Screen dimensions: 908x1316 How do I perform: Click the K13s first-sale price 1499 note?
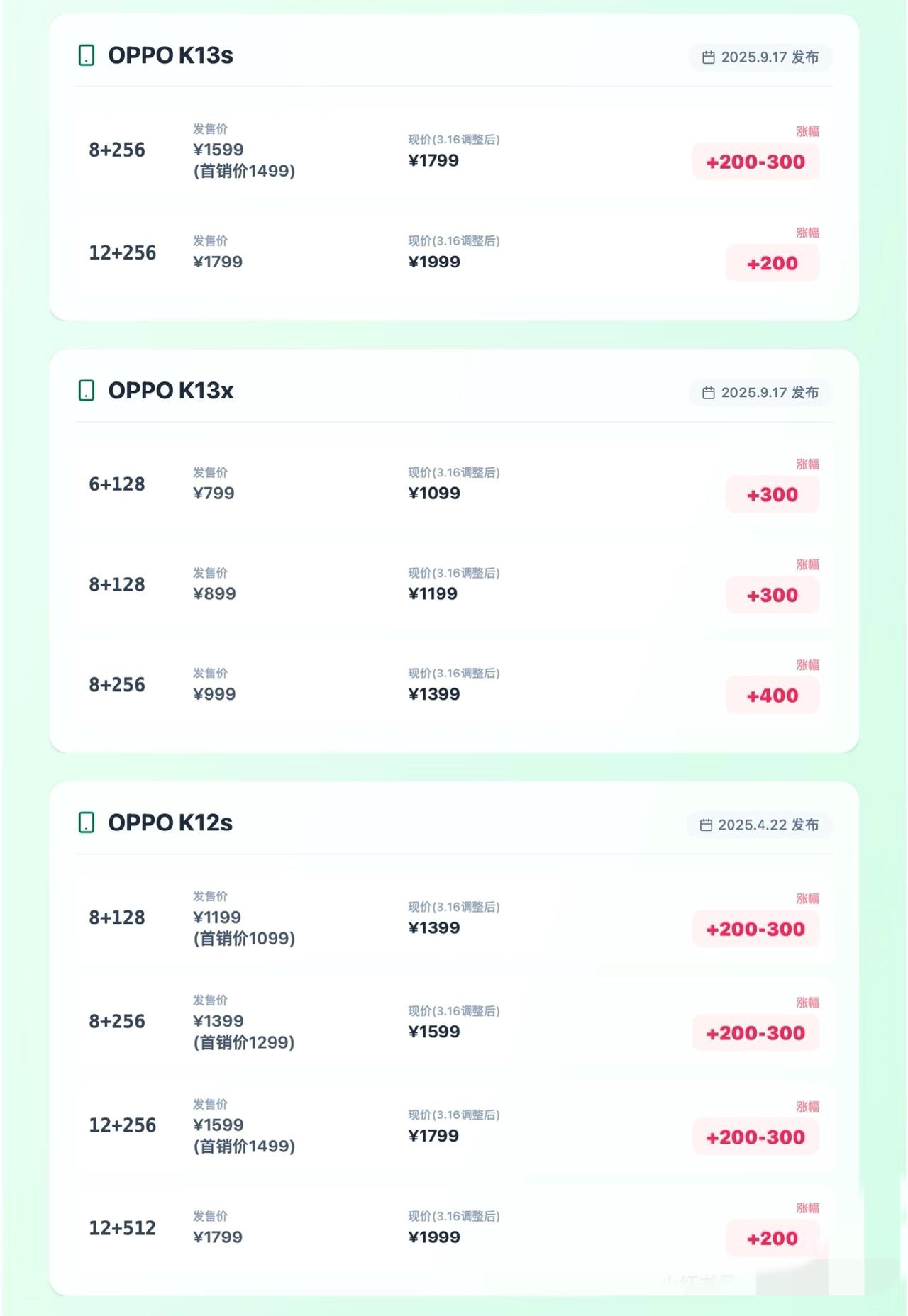click(244, 171)
